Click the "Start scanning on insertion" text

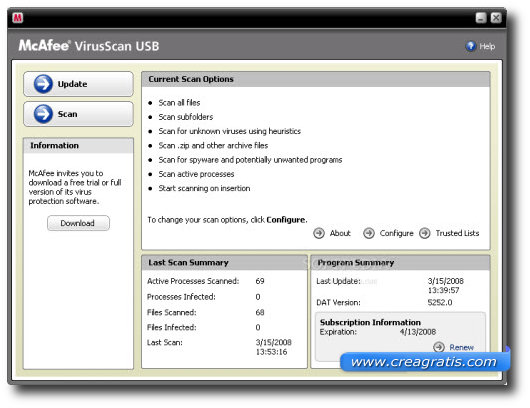(x=204, y=188)
